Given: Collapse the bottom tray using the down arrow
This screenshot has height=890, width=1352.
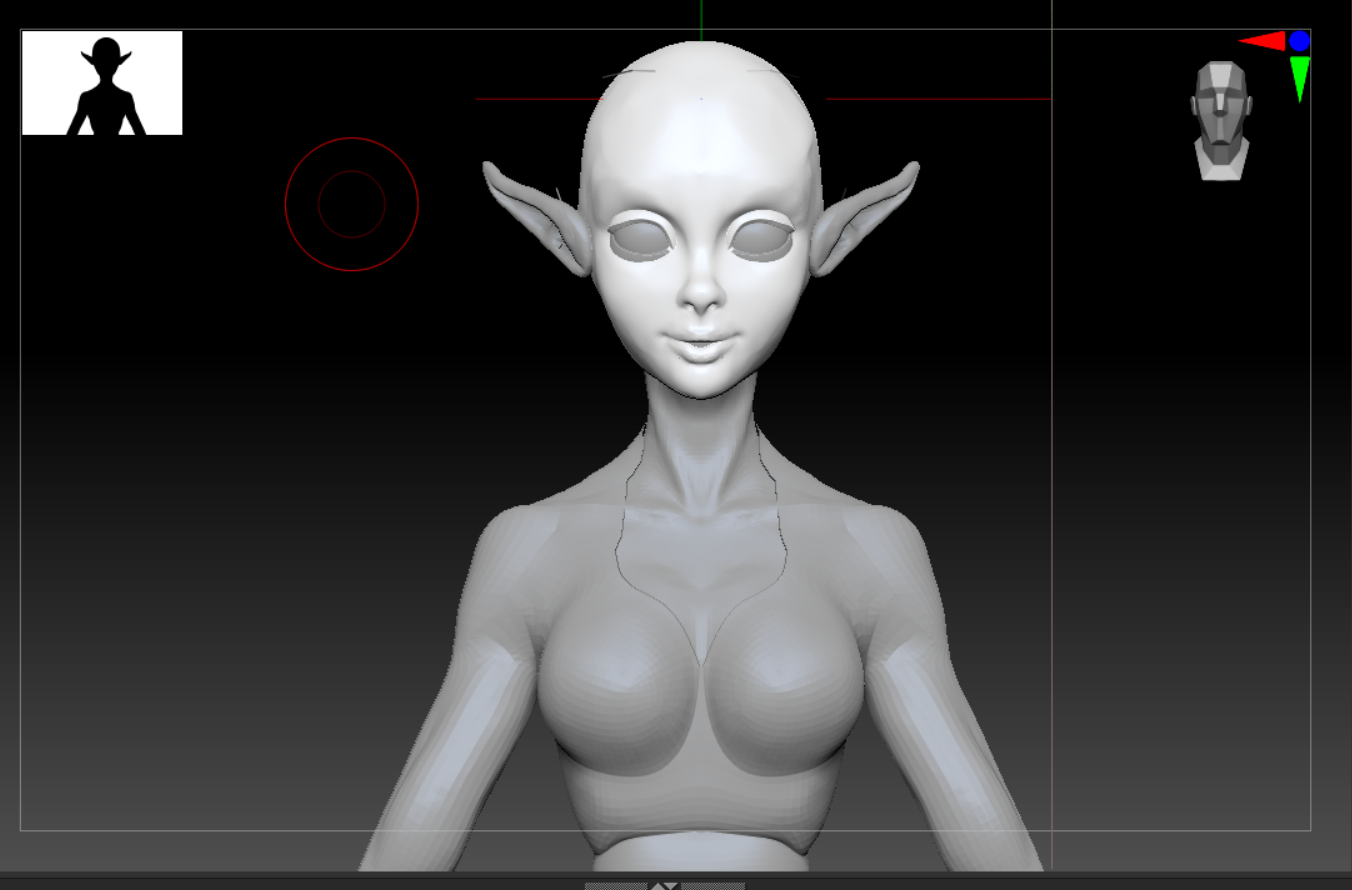Looking at the screenshot, I should coord(673,886).
